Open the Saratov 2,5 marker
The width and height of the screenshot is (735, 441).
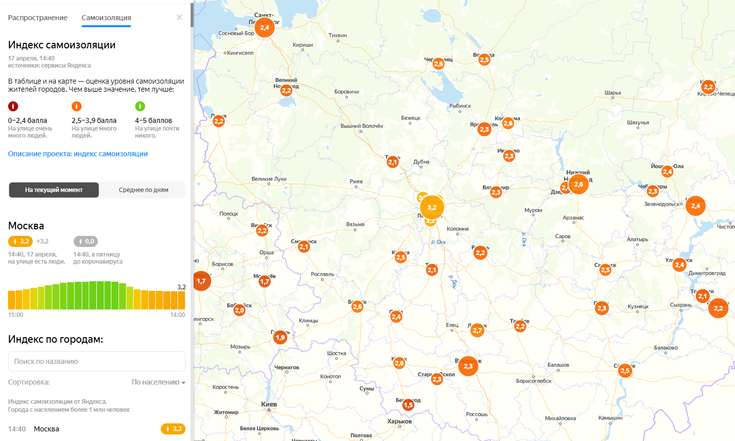click(x=625, y=371)
